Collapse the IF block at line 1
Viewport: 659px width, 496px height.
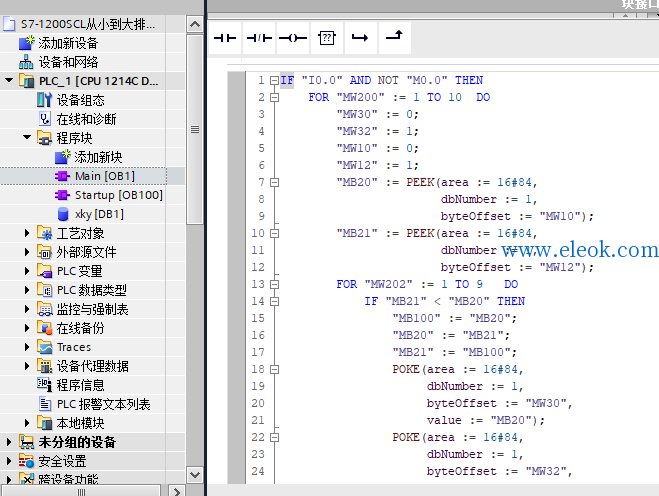[x=274, y=80]
